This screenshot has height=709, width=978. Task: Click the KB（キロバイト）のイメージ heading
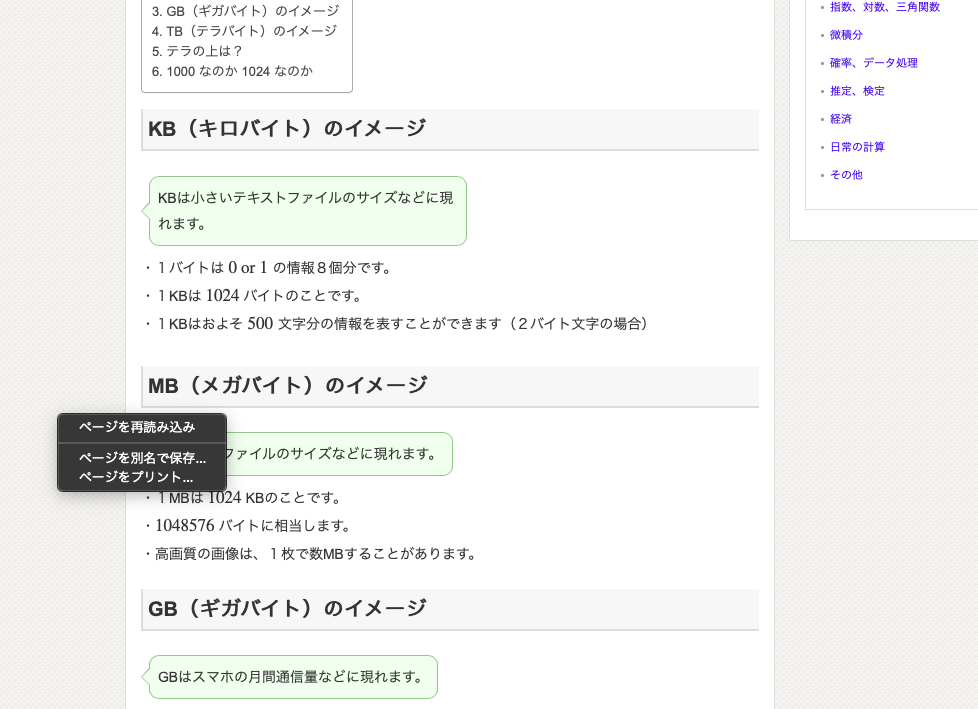[287, 129]
